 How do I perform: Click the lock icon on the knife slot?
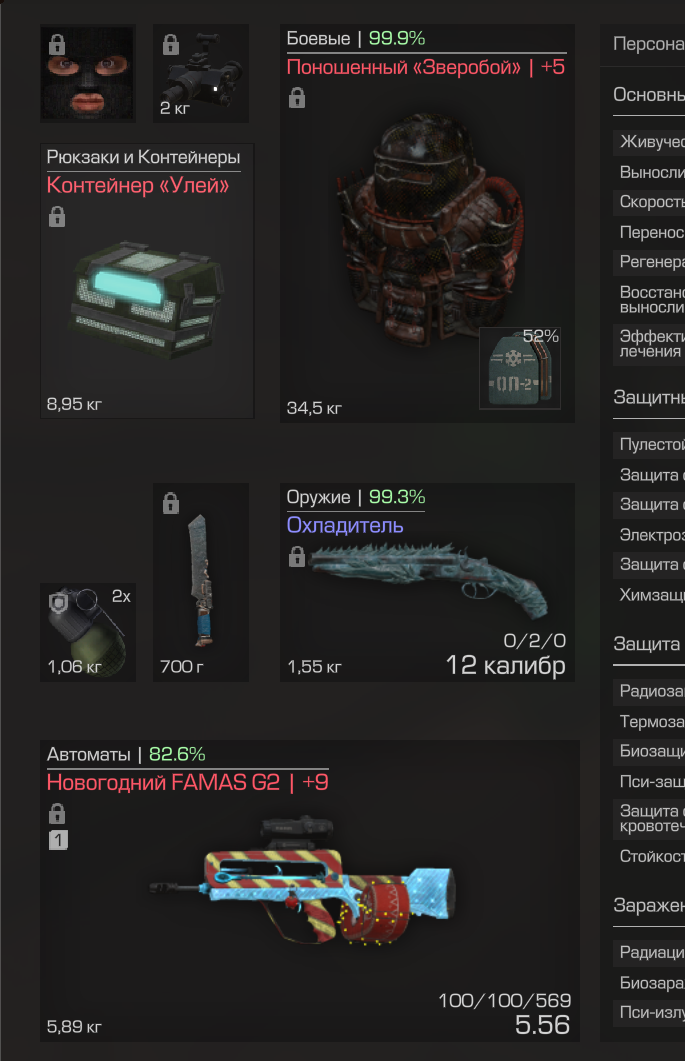171,503
